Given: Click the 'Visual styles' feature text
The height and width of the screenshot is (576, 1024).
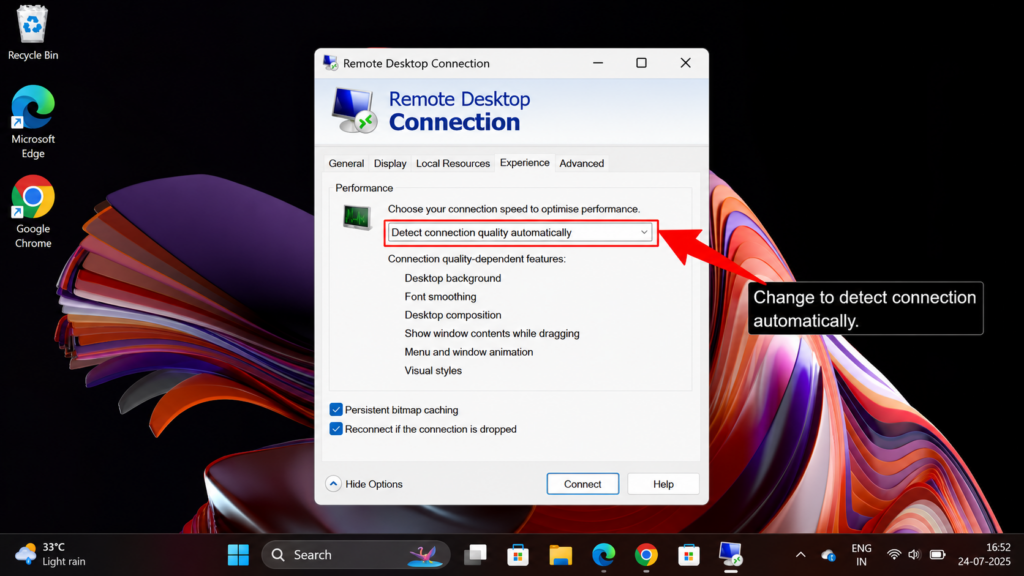Looking at the screenshot, I should pos(433,370).
